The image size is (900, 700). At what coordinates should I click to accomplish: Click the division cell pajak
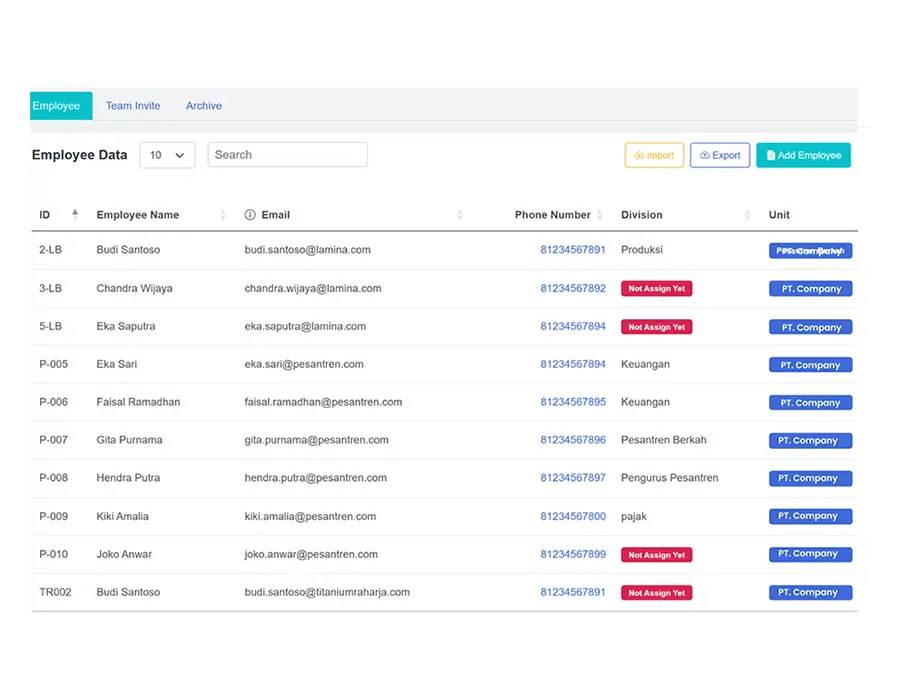[x=634, y=516]
